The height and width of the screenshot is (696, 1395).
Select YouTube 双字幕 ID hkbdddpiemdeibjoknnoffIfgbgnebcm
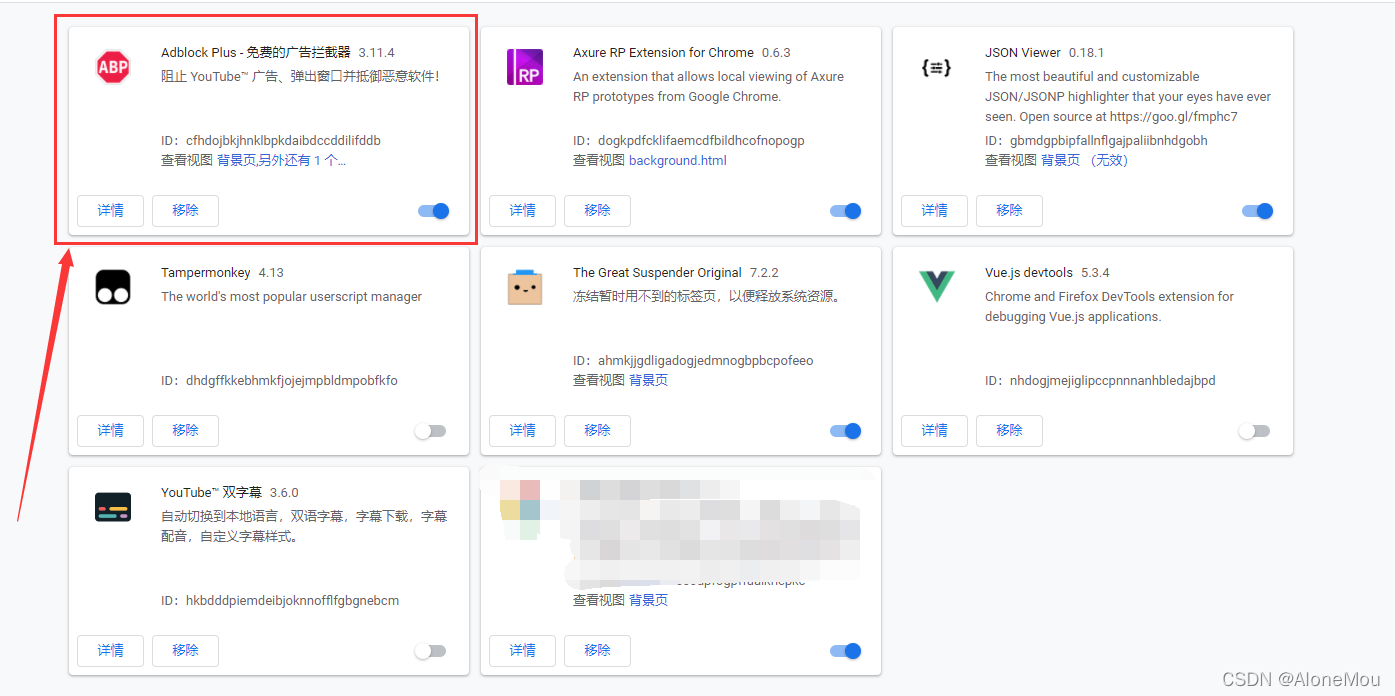pyautogui.click(x=292, y=600)
